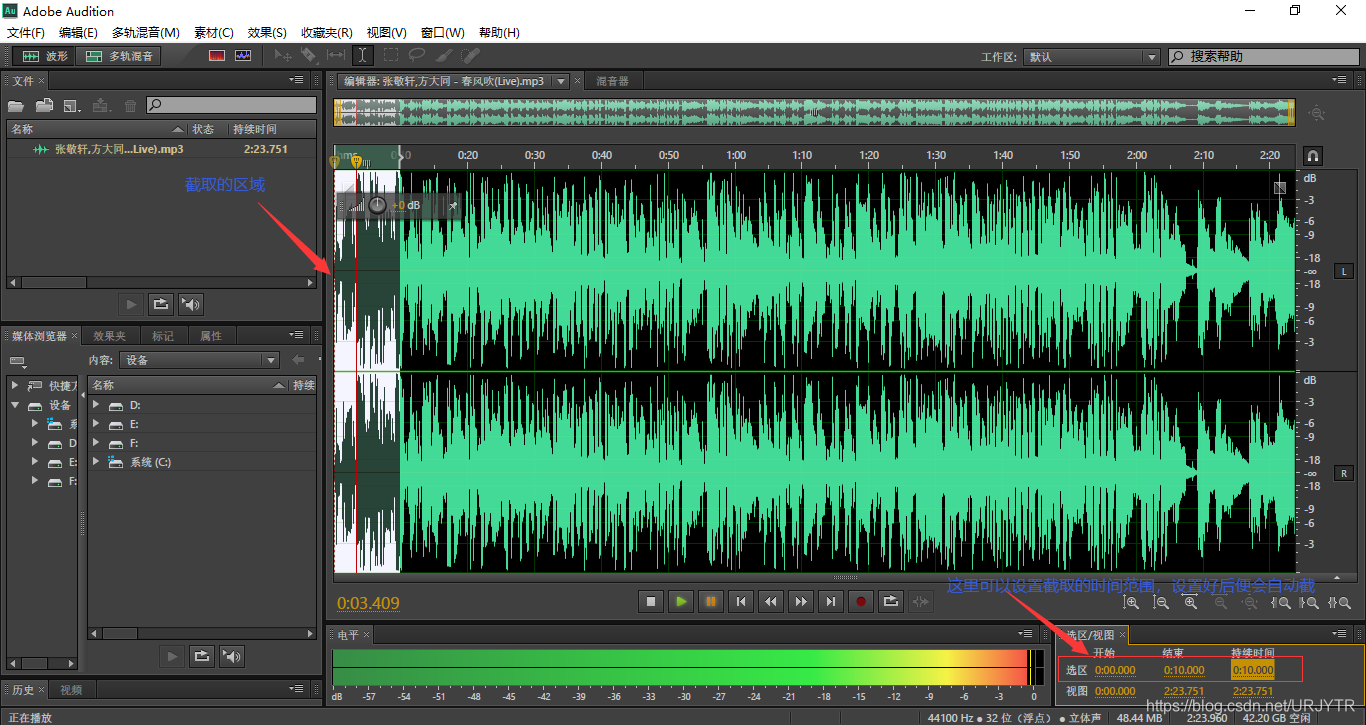Screen dimensions: 1366x725
Task: Open the Files panel options menu
Action: (x=296, y=80)
